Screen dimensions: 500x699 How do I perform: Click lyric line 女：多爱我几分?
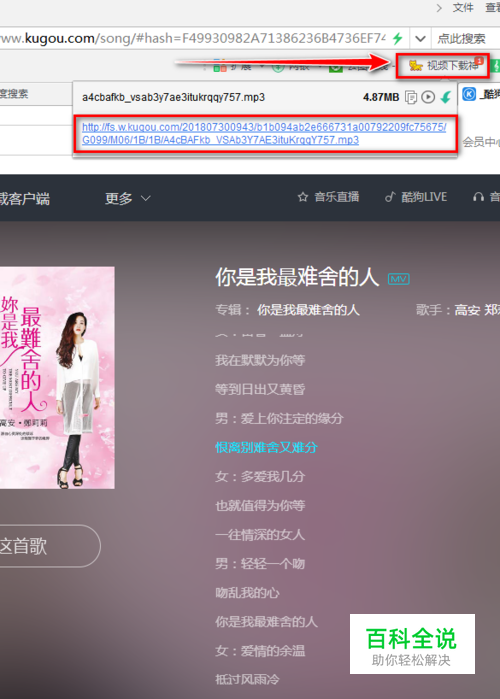coord(260,476)
